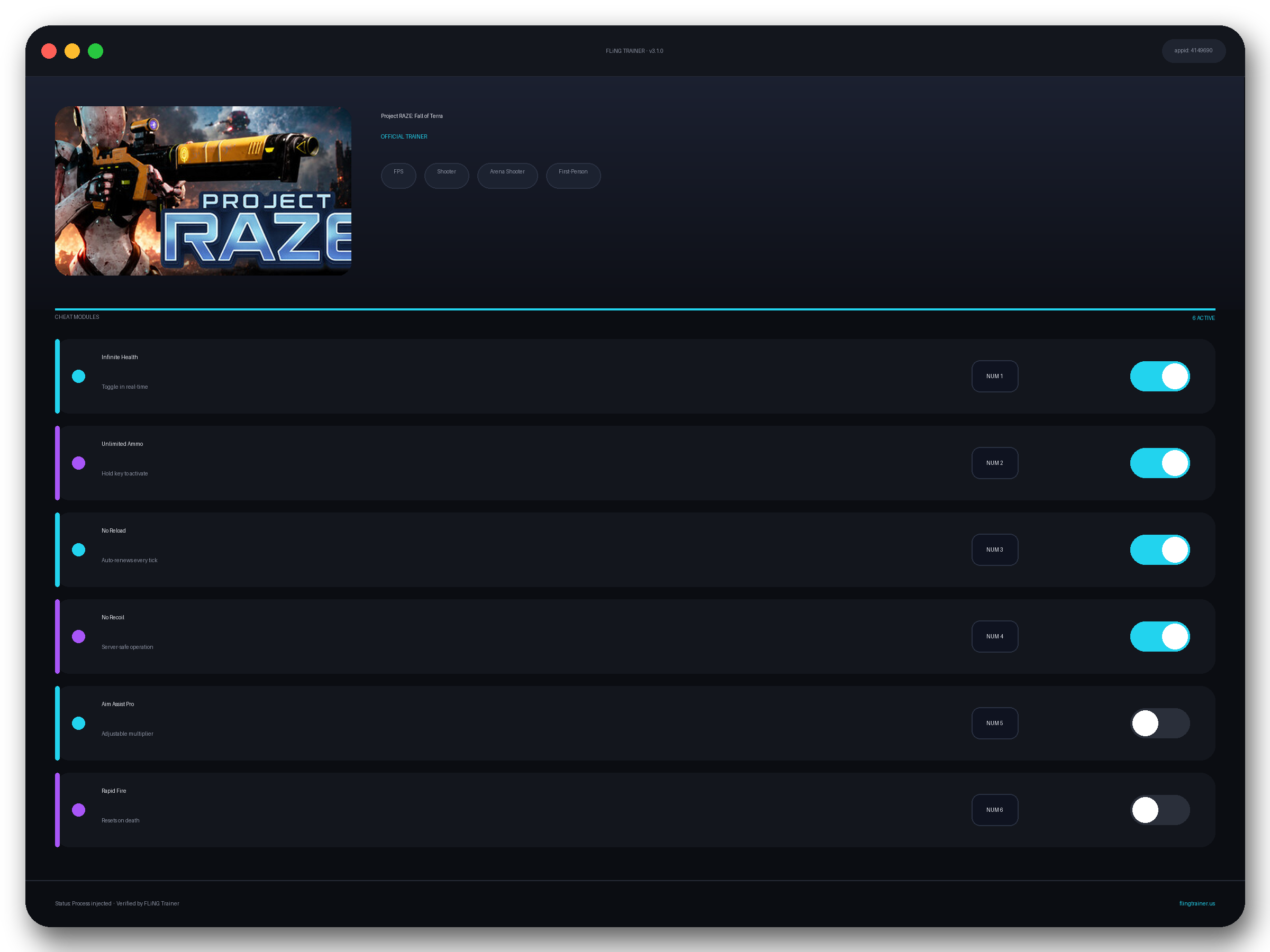
Task: Click the cyan dot beside No Reload
Action: (79, 549)
